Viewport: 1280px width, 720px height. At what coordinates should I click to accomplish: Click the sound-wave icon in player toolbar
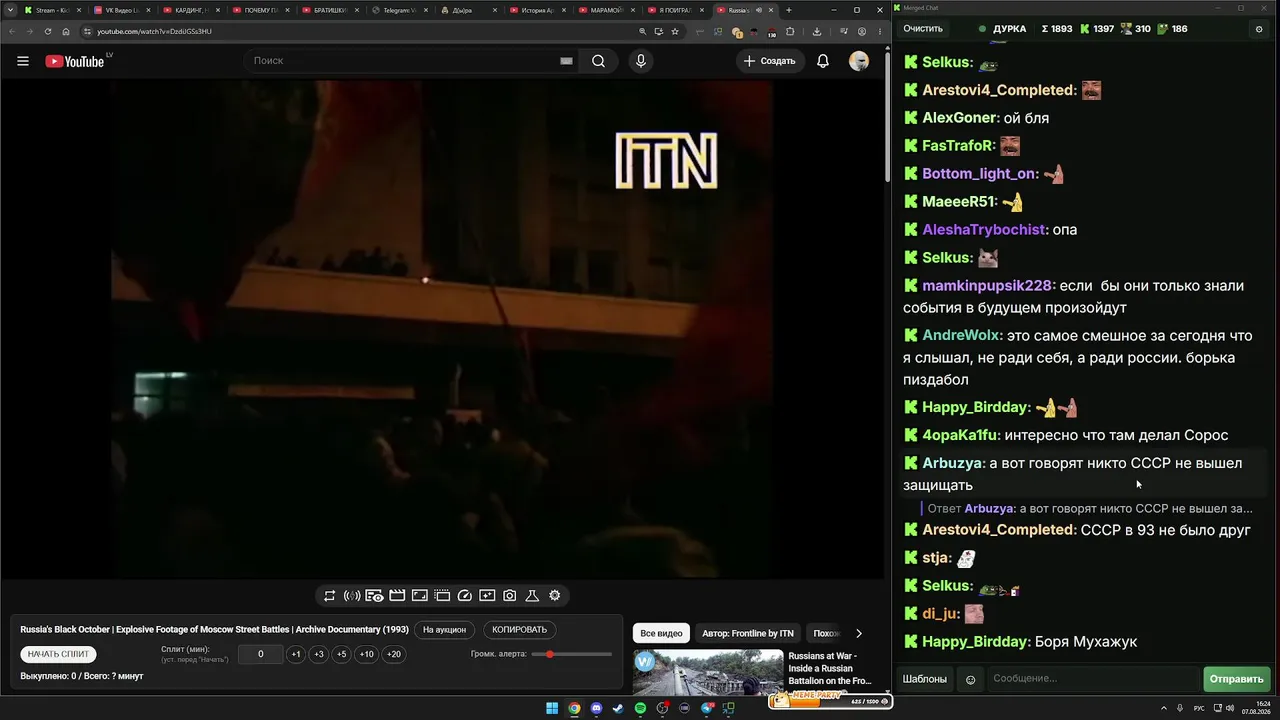[x=352, y=596]
